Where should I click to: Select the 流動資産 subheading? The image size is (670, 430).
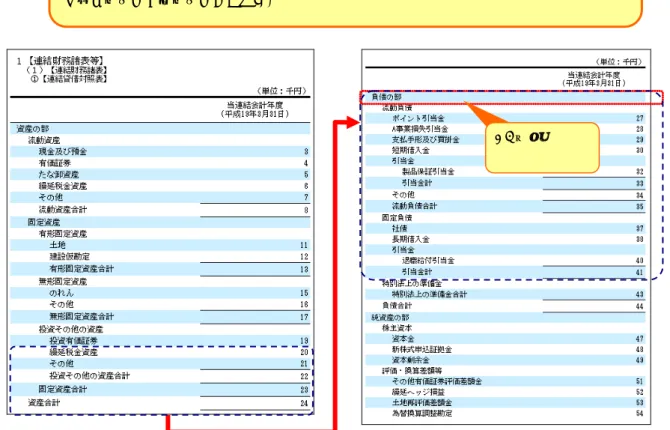click(x=44, y=140)
